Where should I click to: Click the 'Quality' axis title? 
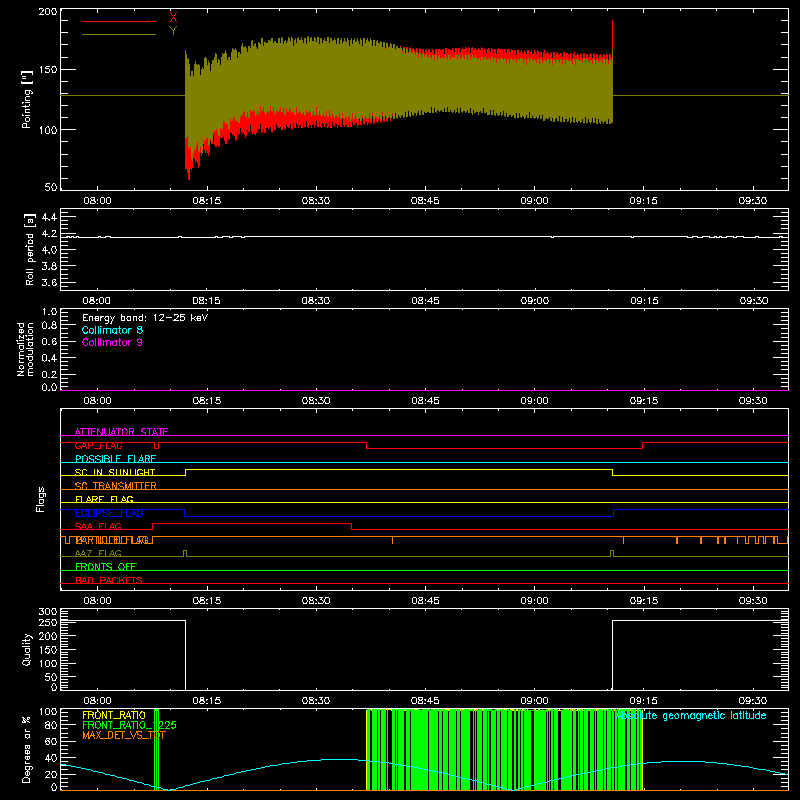[27, 649]
